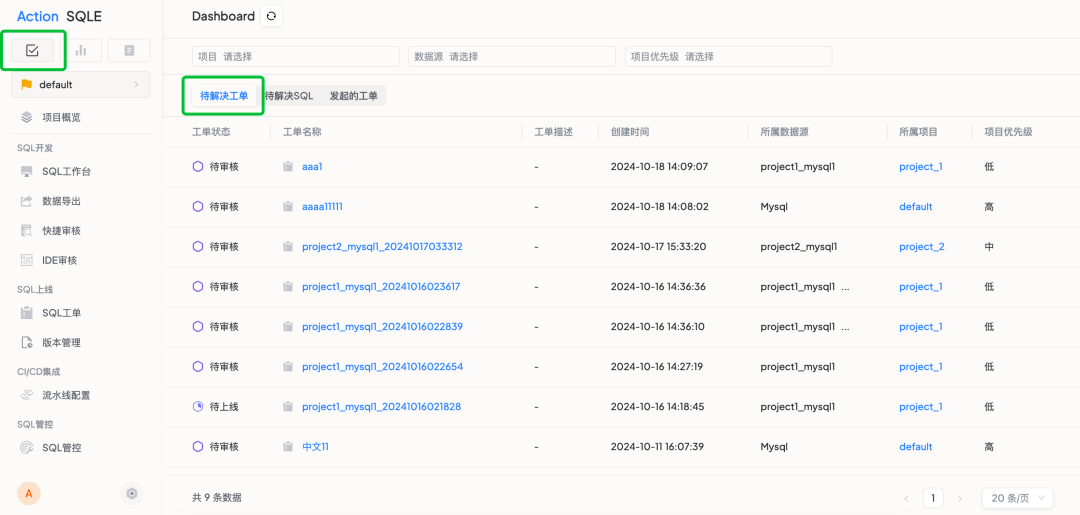This screenshot has height=515, width=1080.
Task: Switch to 发起的工单 tab
Action: [x=353, y=96]
